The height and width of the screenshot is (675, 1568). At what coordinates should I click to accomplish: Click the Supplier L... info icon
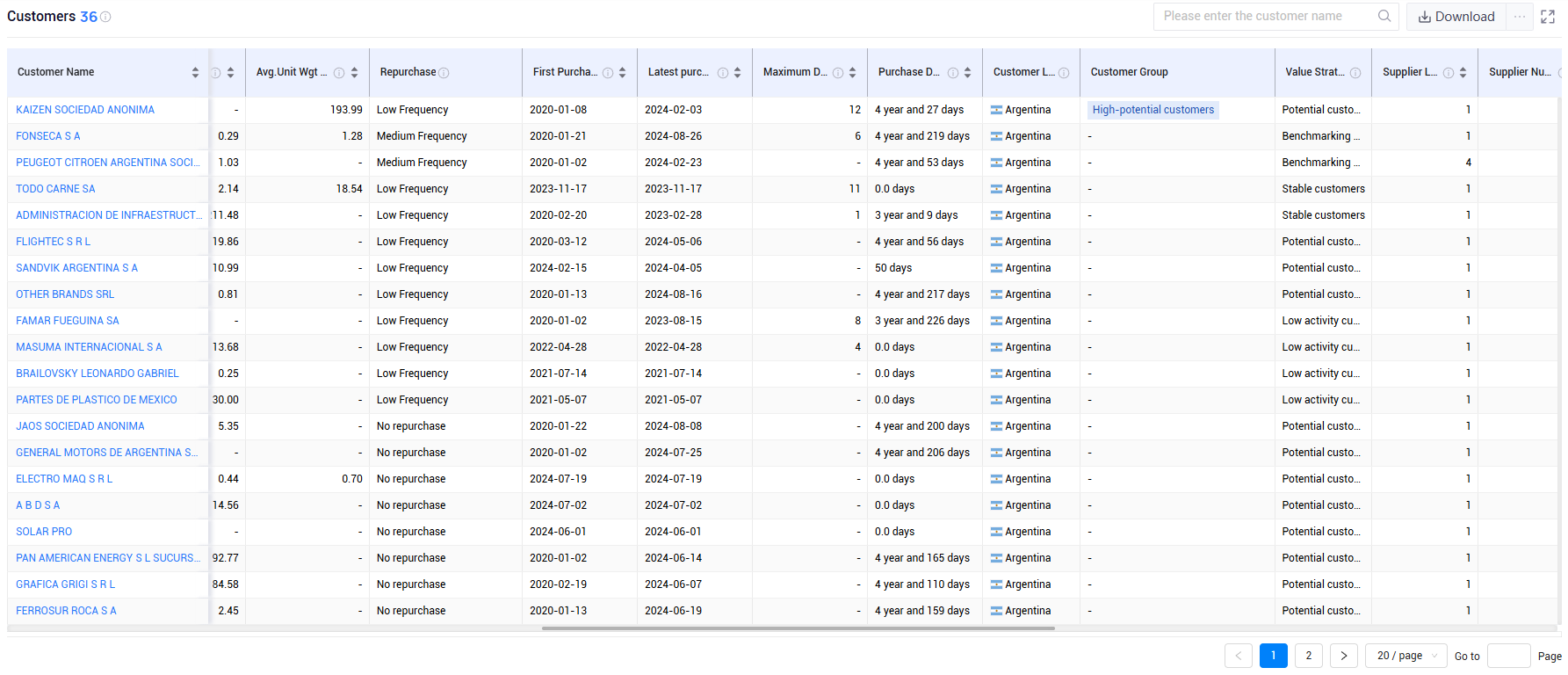[x=1449, y=73]
